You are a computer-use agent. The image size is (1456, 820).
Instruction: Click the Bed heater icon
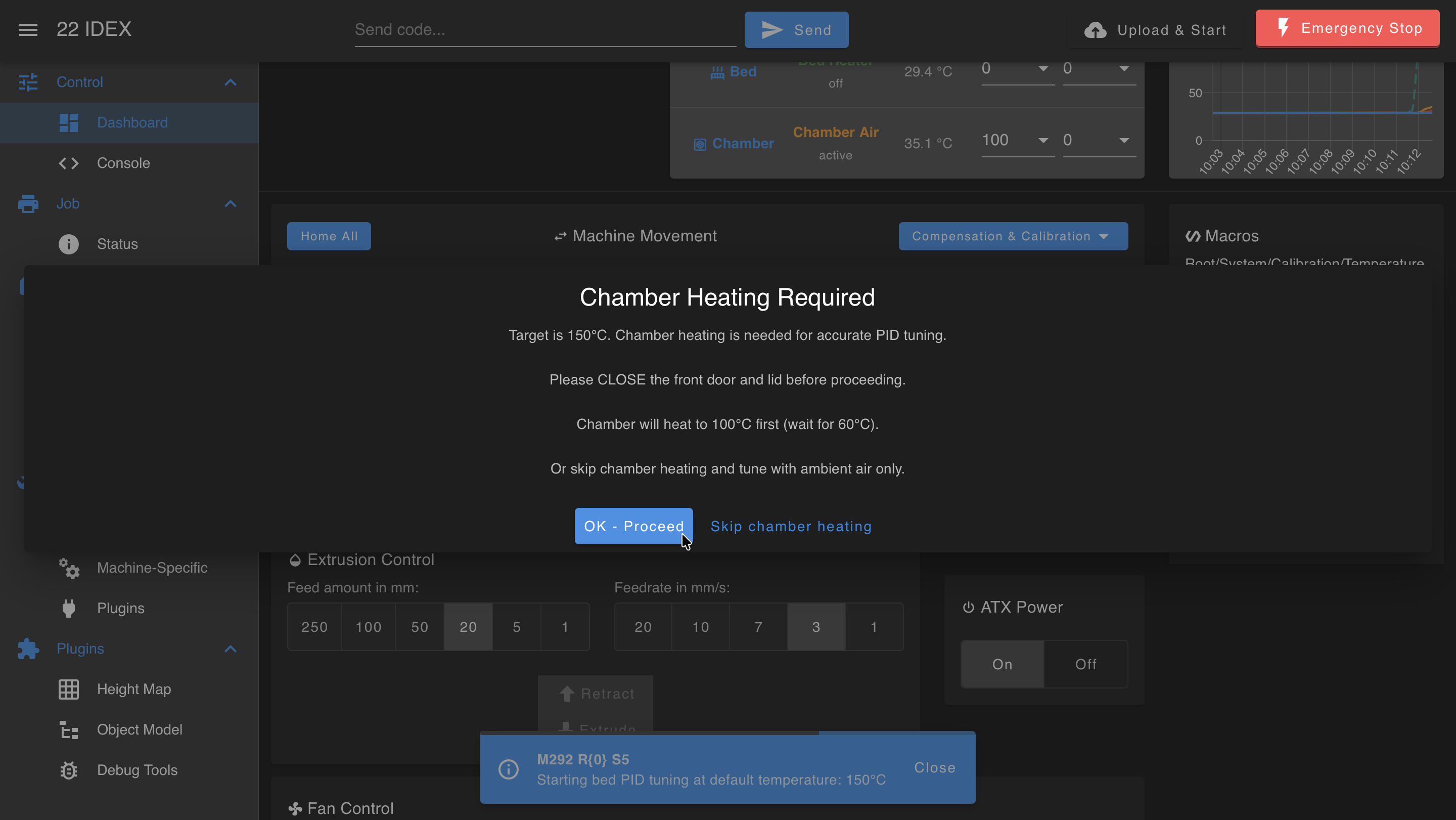click(717, 72)
